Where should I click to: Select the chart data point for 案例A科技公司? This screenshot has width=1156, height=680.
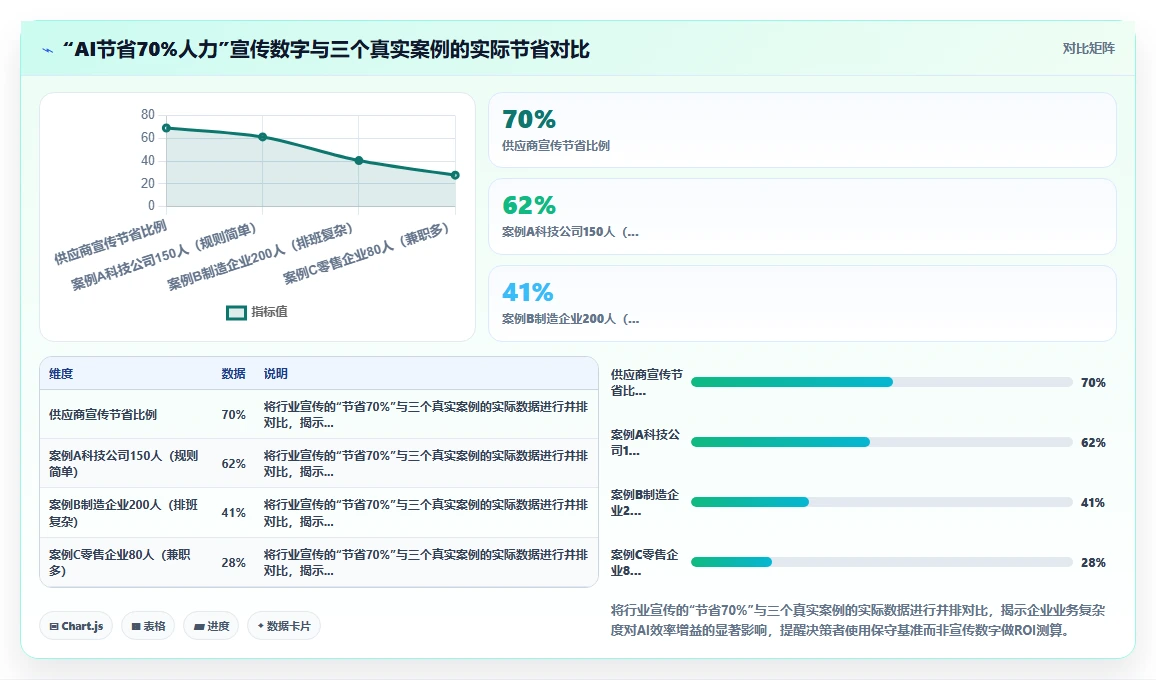262,137
